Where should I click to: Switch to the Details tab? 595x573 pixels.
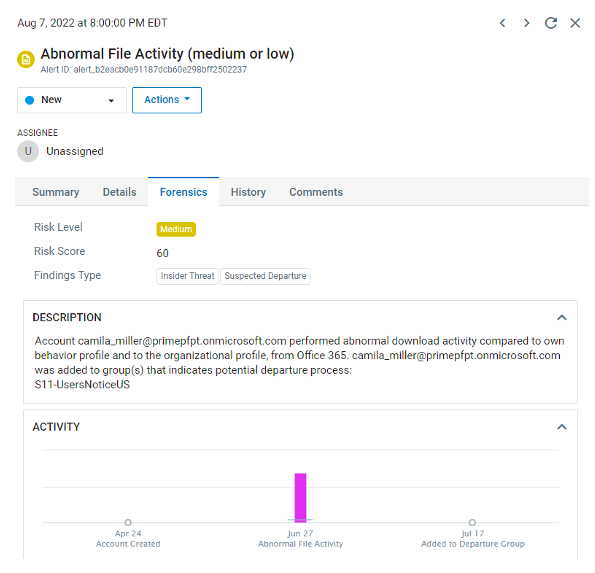(120, 192)
